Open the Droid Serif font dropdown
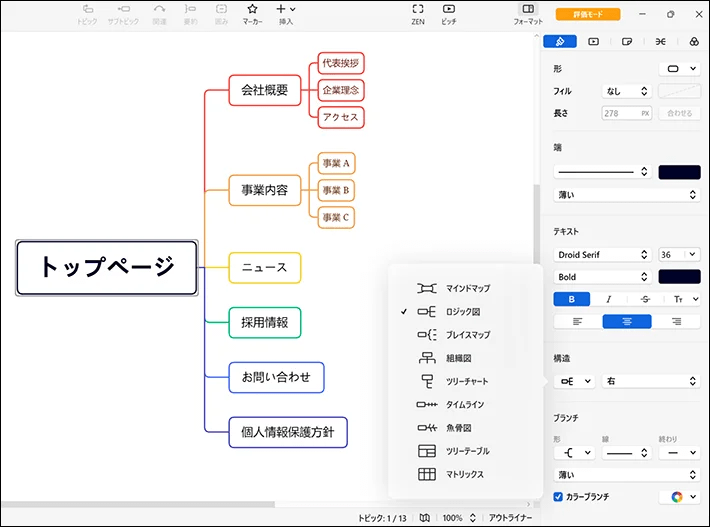The image size is (710, 527). pyautogui.click(x=603, y=255)
